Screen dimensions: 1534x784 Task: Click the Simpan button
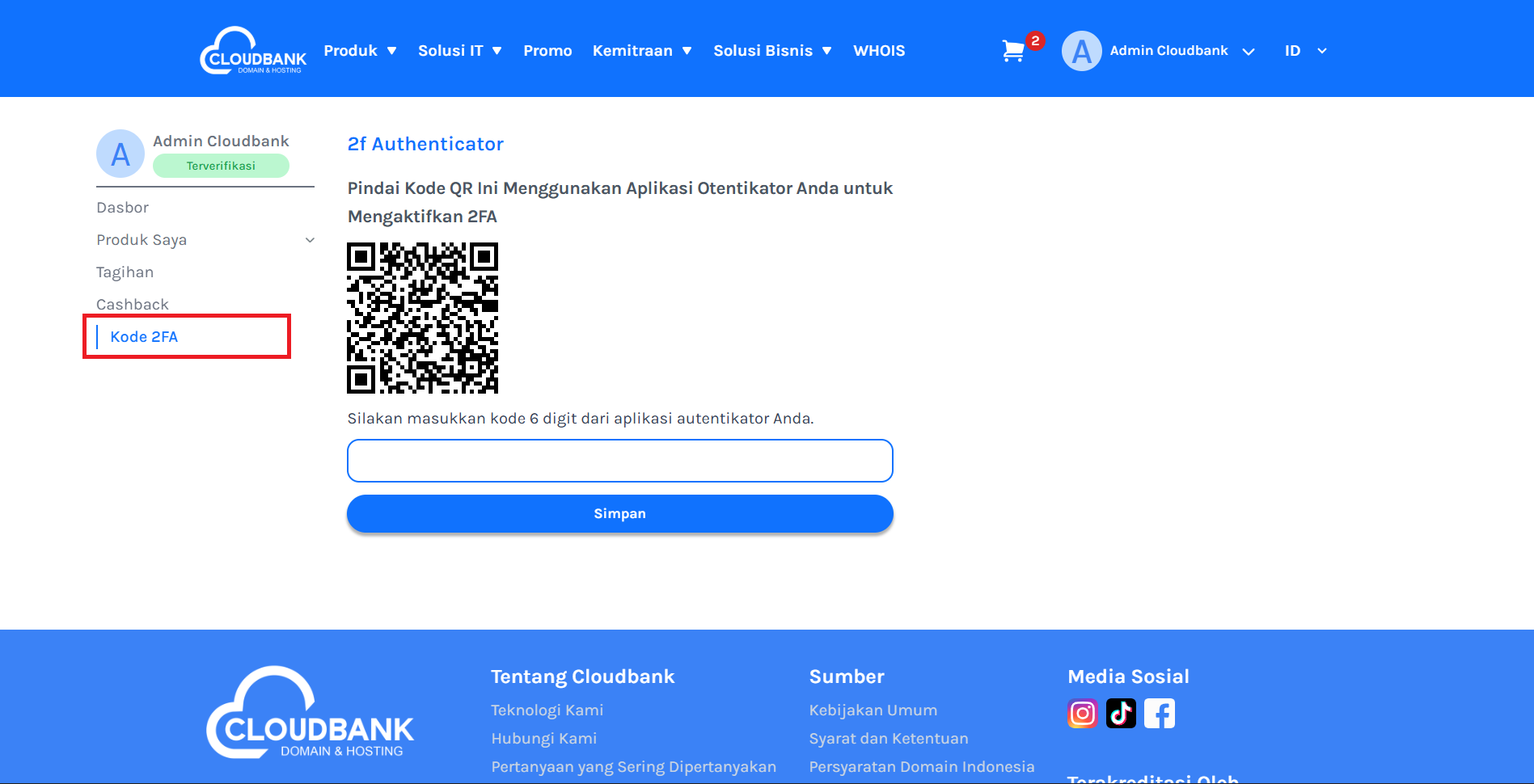(x=620, y=514)
